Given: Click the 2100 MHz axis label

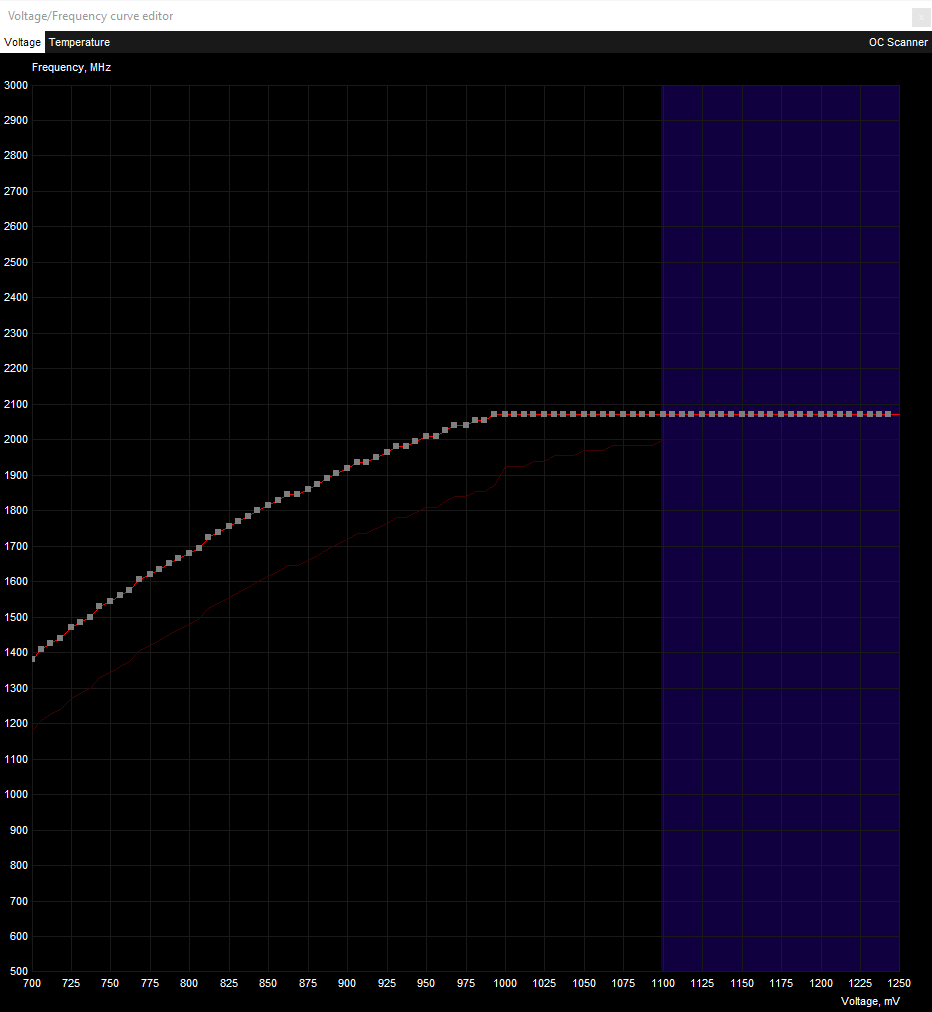Looking at the screenshot, I should (x=15, y=404).
